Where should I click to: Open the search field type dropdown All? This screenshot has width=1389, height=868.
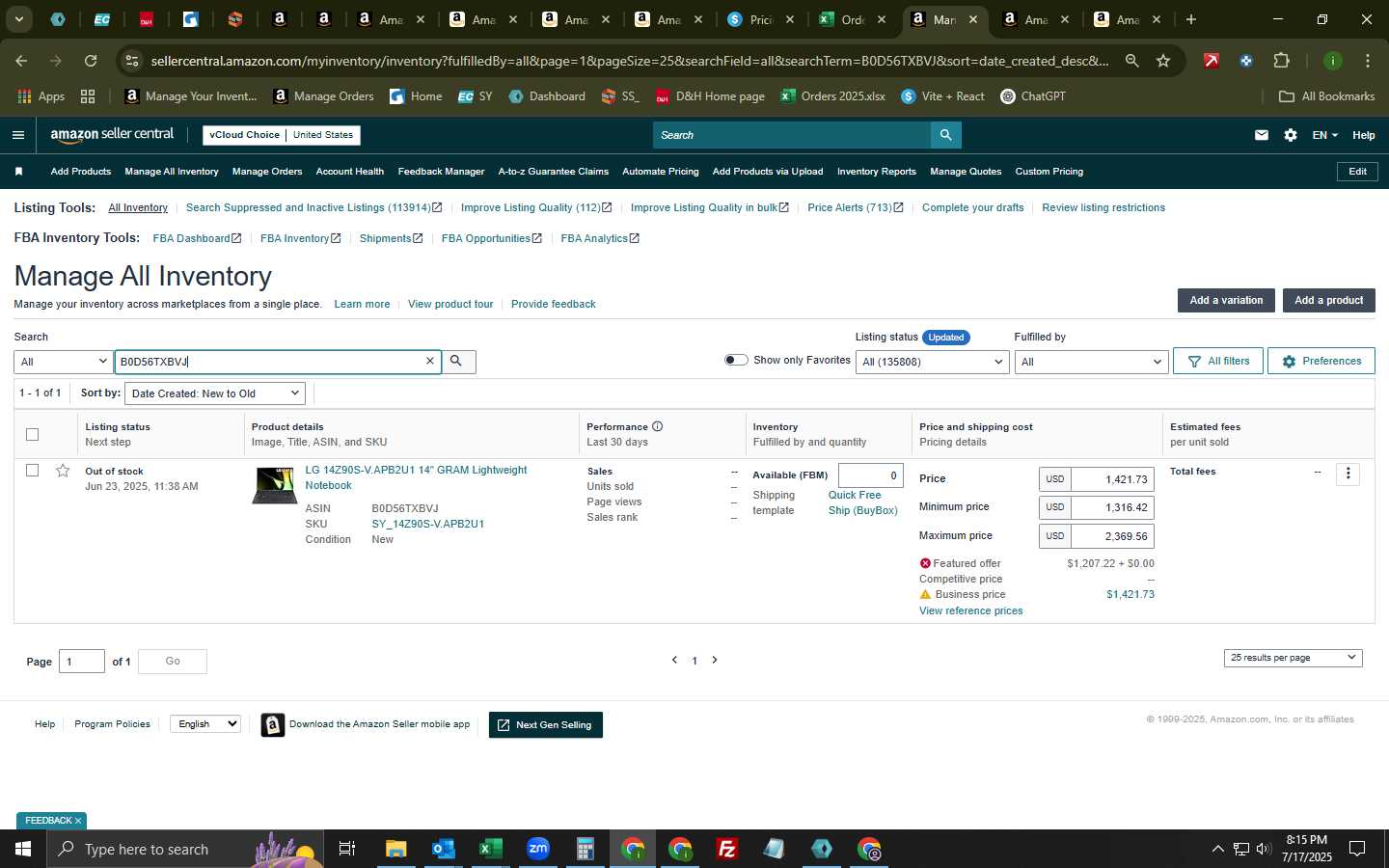click(x=64, y=362)
